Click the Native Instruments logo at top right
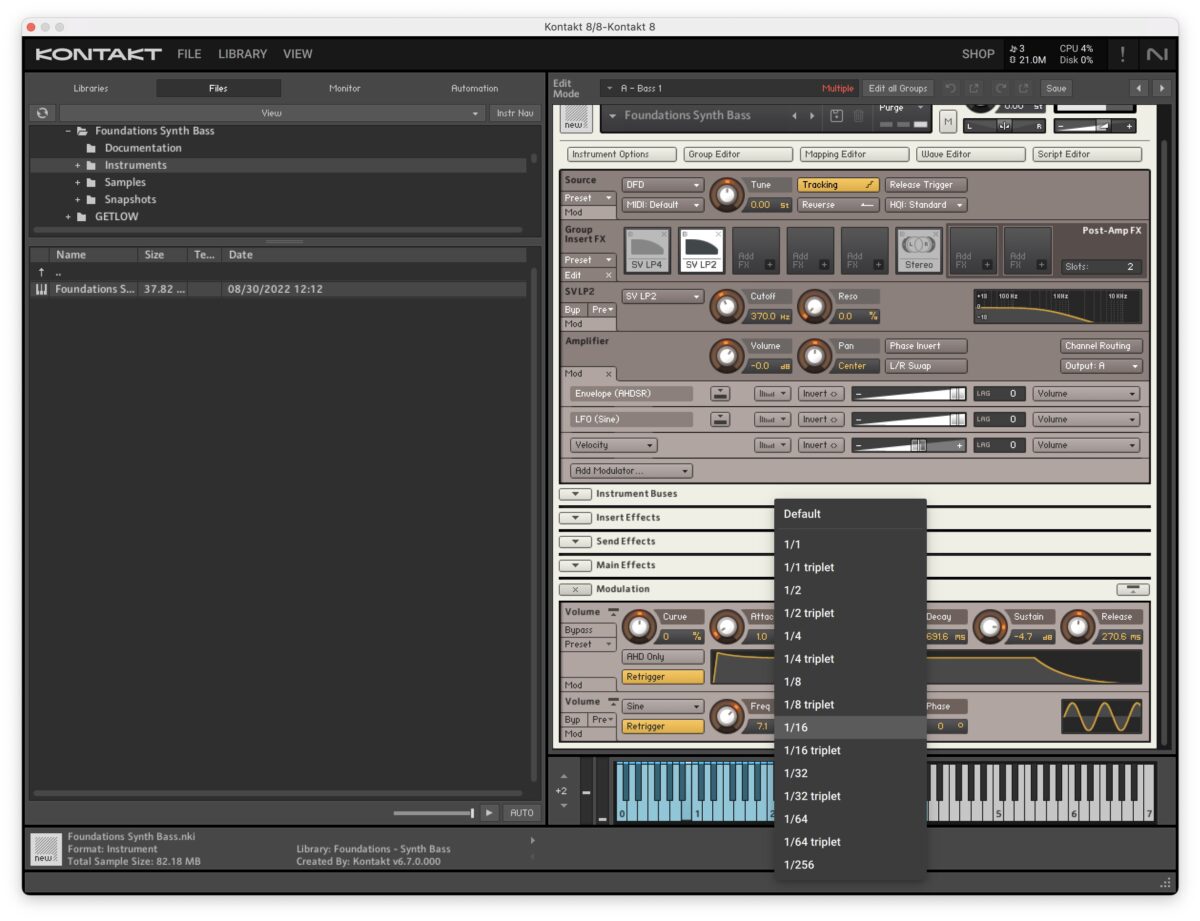 [x=1157, y=54]
